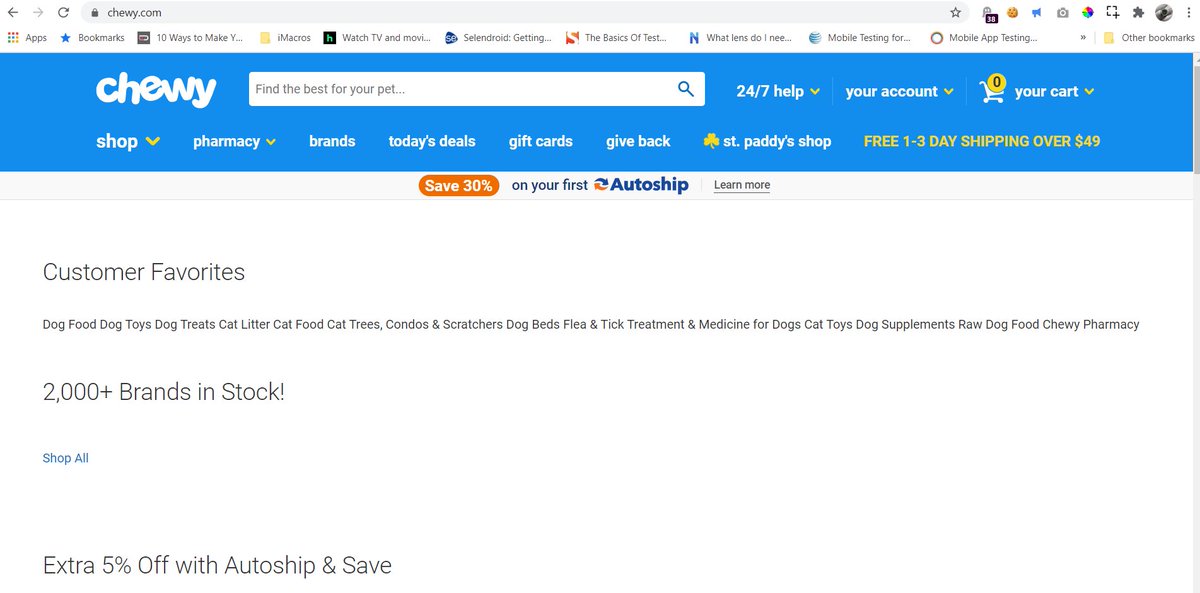Click Learn more about Autoship

(x=742, y=185)
